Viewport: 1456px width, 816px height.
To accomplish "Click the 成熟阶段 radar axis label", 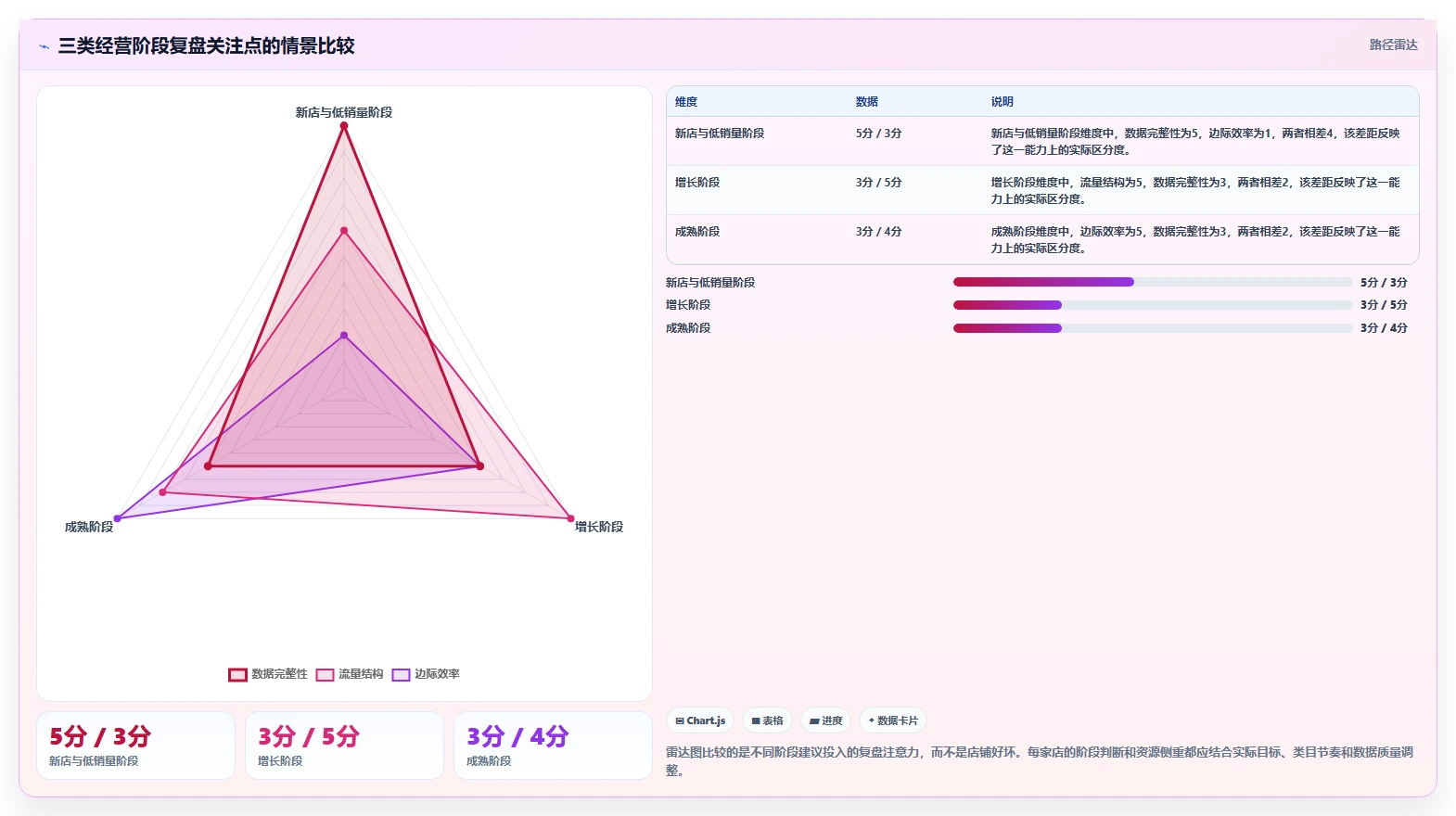I will coord(89,527).
